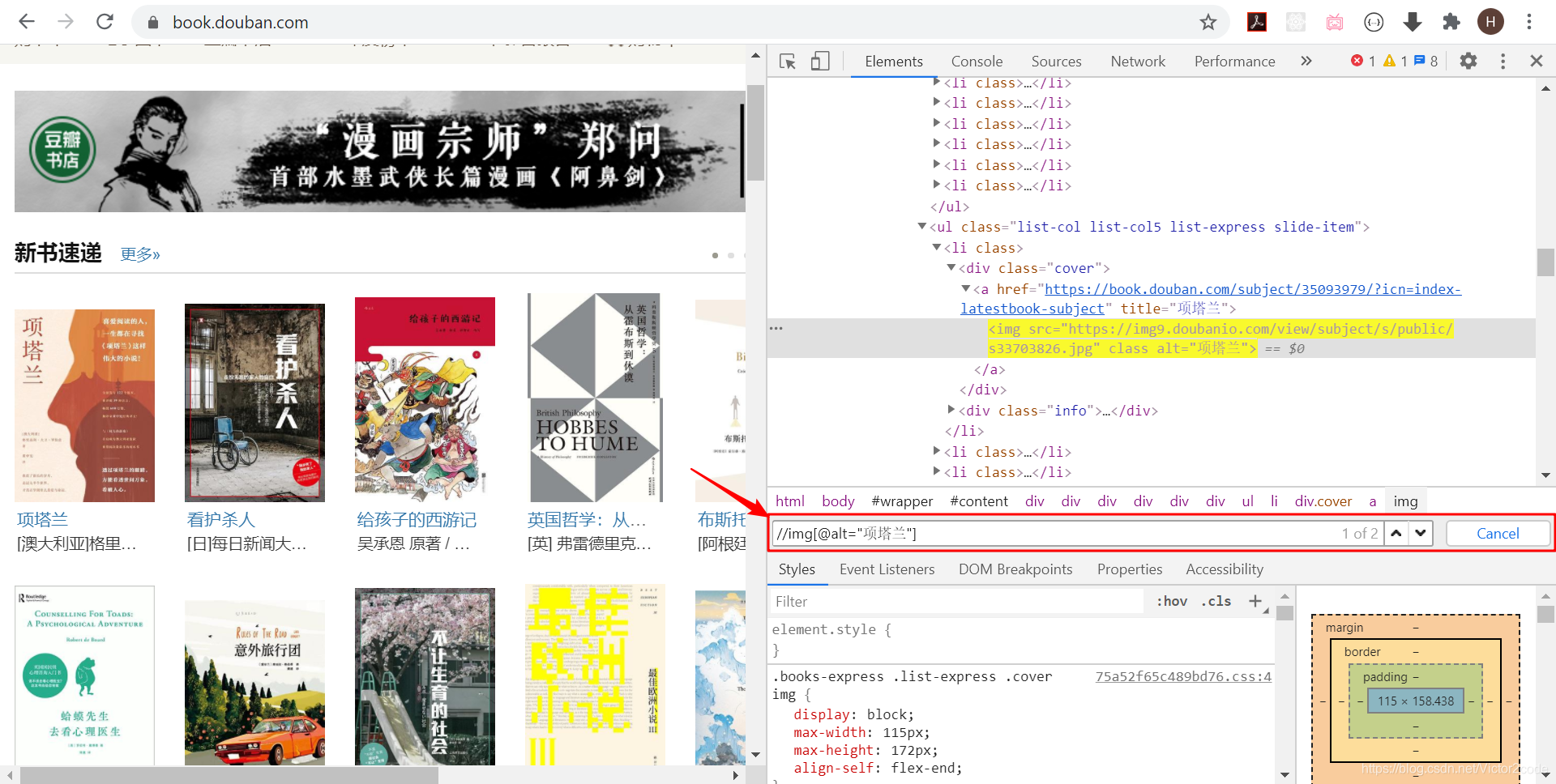This screenshot has height=784, width=1556.
Task: Select the html breadcrumb
Action: tap(790, 501)
